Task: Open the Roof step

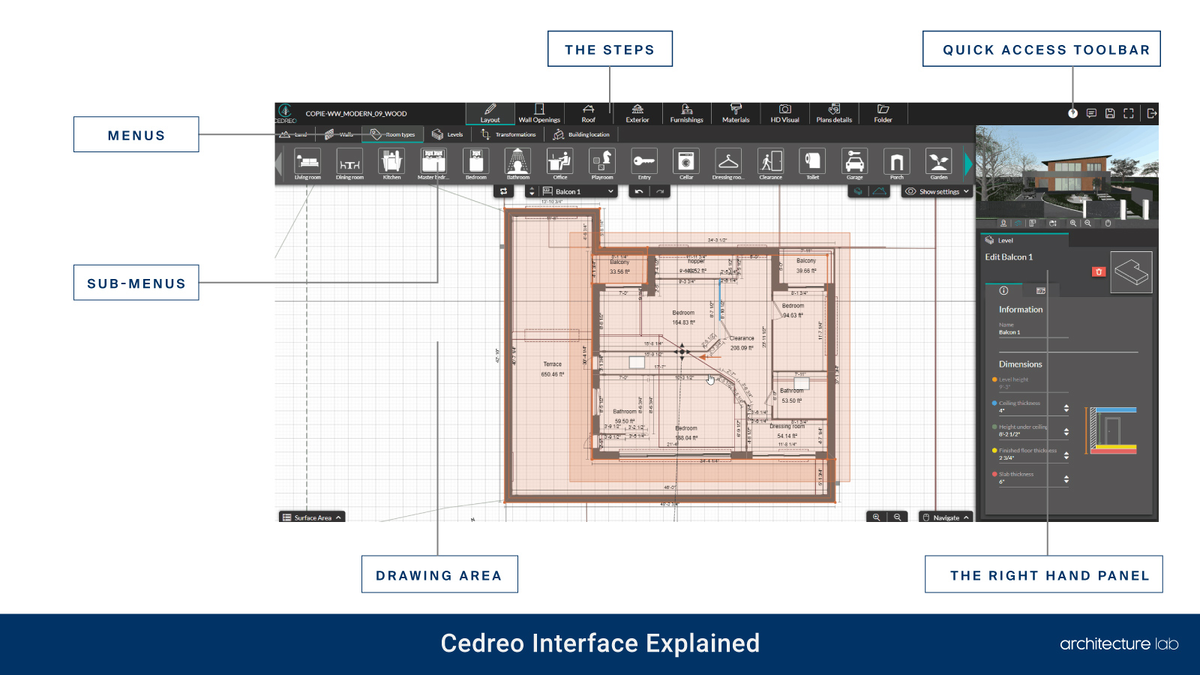Action: tap(588, 113)
